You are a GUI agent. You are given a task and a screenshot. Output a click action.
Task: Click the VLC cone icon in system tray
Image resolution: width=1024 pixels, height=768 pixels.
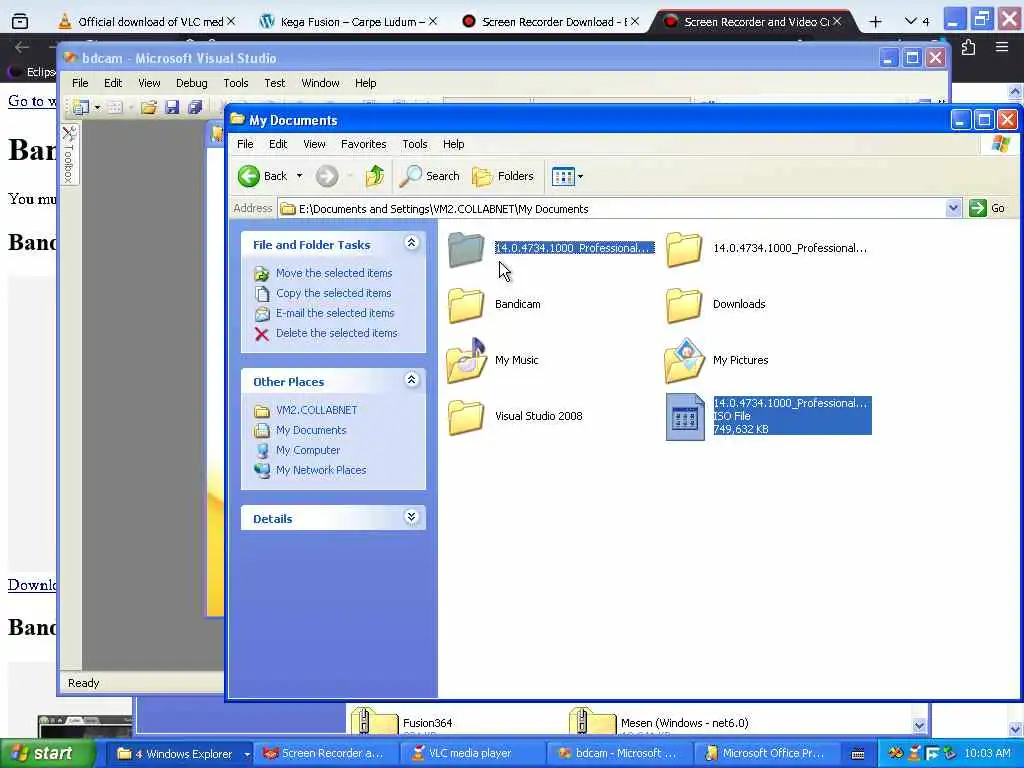point(915,754)
